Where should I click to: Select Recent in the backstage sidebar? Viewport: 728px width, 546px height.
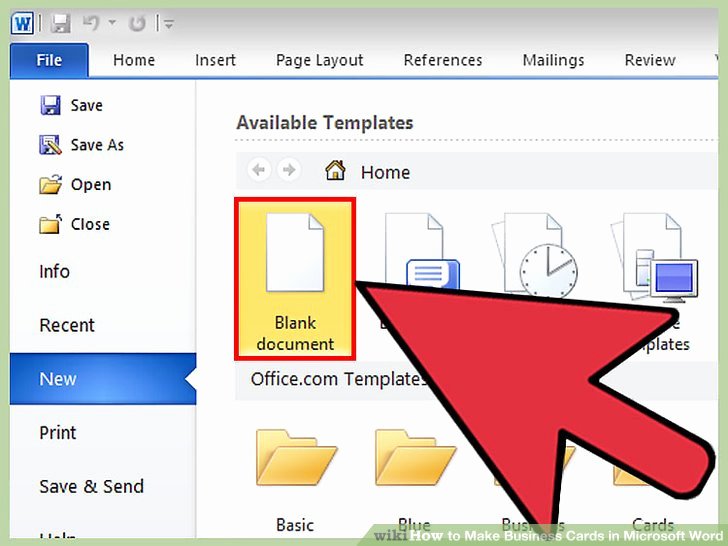67,325
